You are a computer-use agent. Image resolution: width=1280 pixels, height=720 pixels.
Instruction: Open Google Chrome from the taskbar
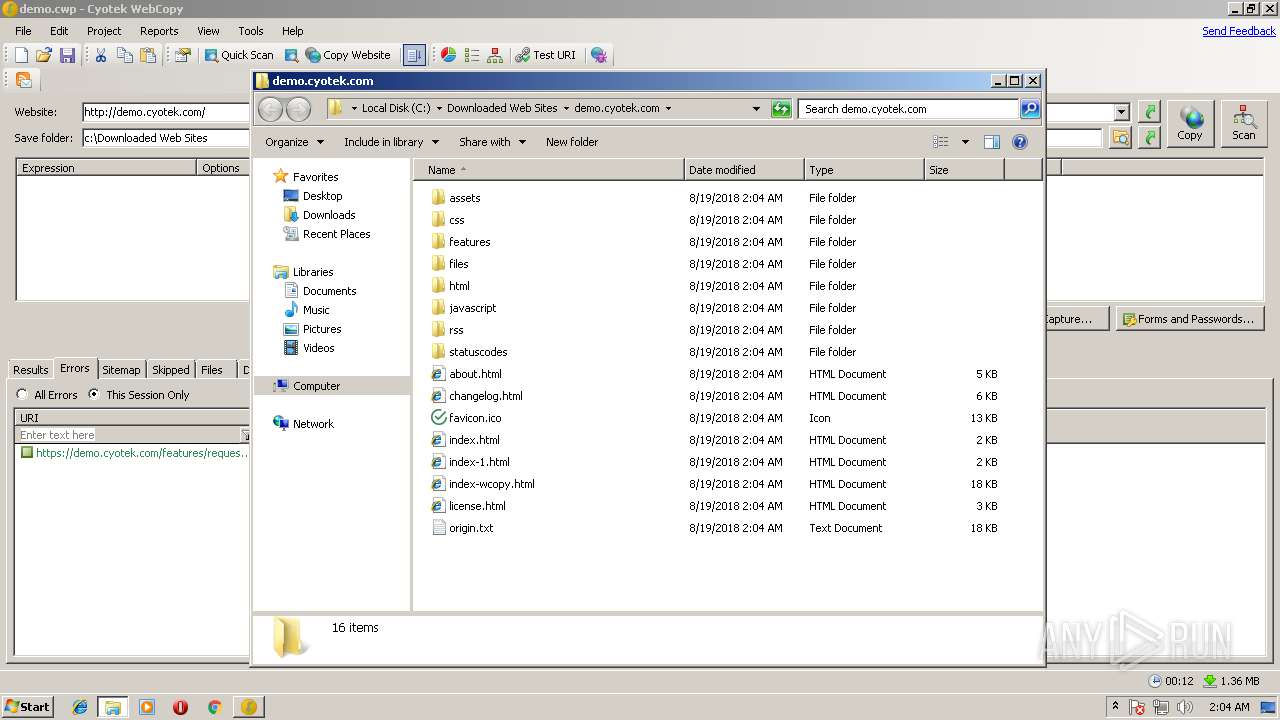point(214,707)
